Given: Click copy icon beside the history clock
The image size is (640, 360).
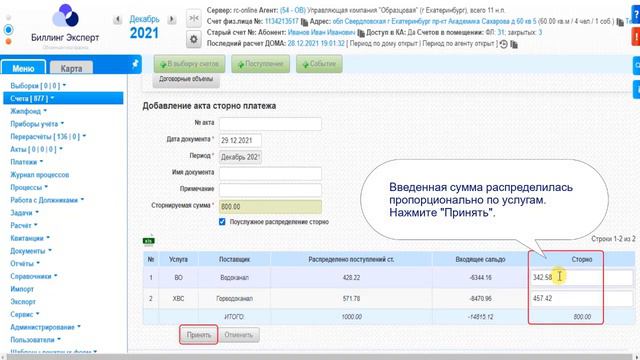Looking at the screenshot, I should (x=514, y=44).
